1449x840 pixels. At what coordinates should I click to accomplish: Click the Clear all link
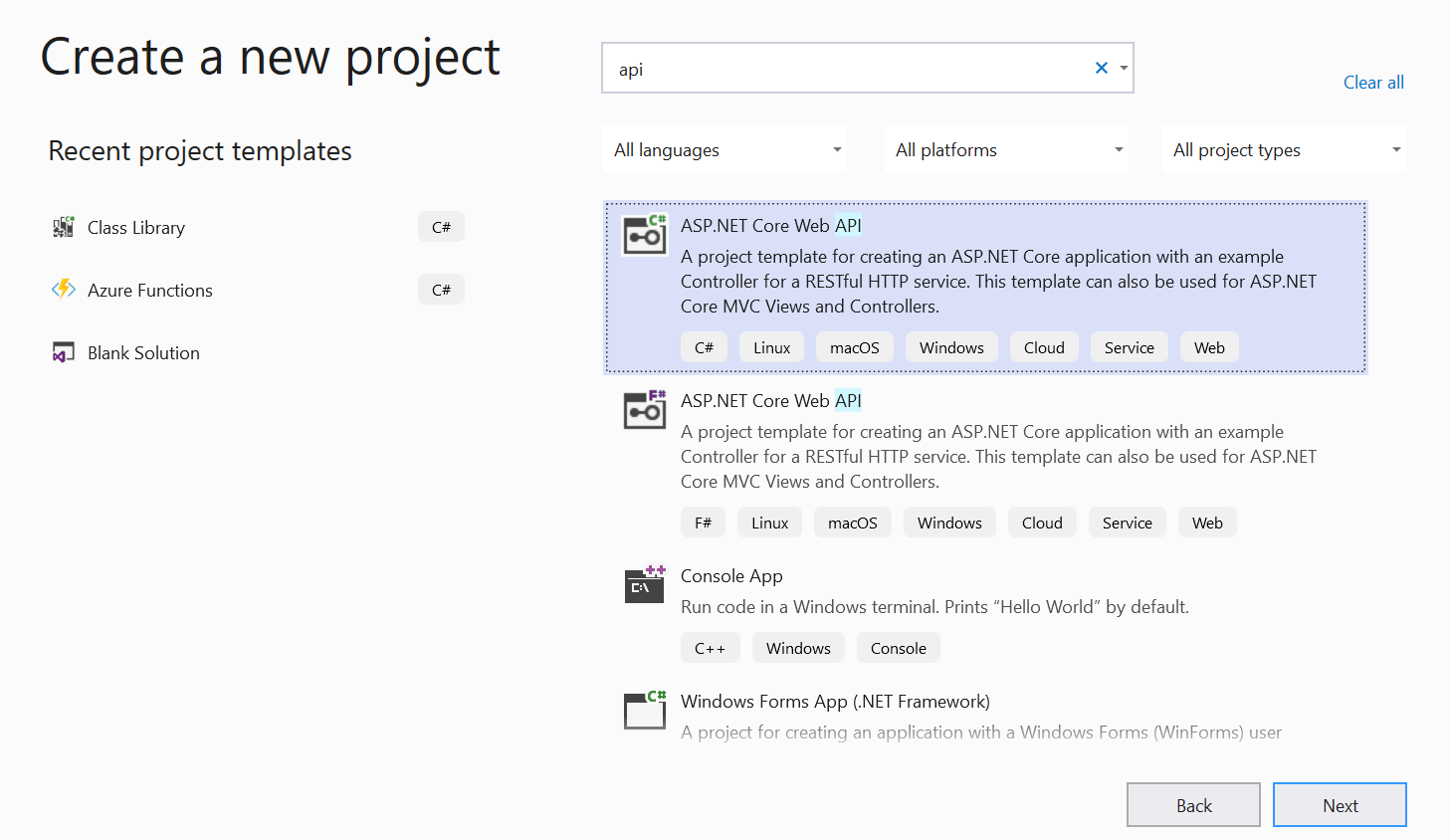[1373, 83]
